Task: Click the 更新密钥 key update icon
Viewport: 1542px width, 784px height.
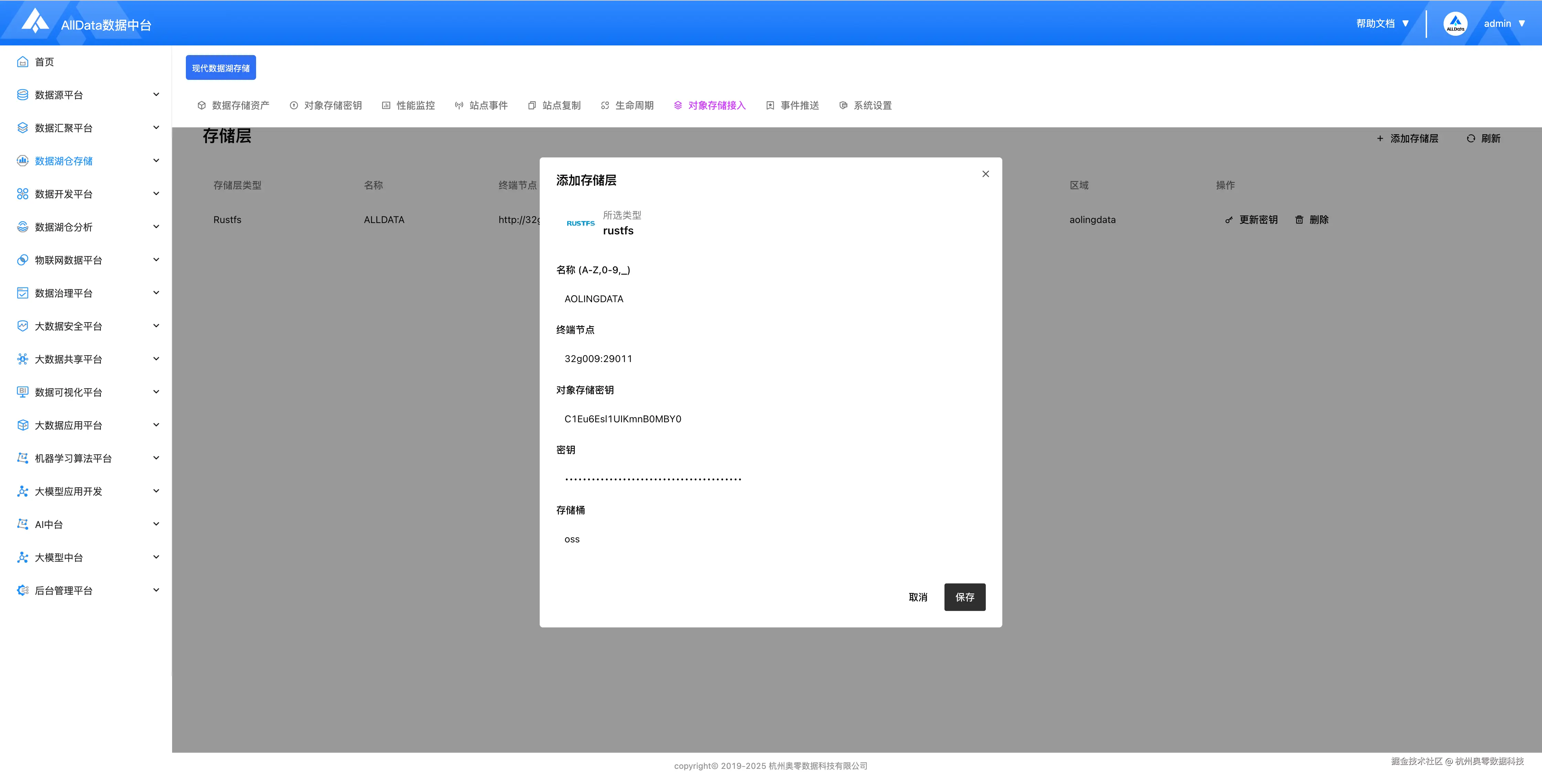Action: tap(1228, 220)
